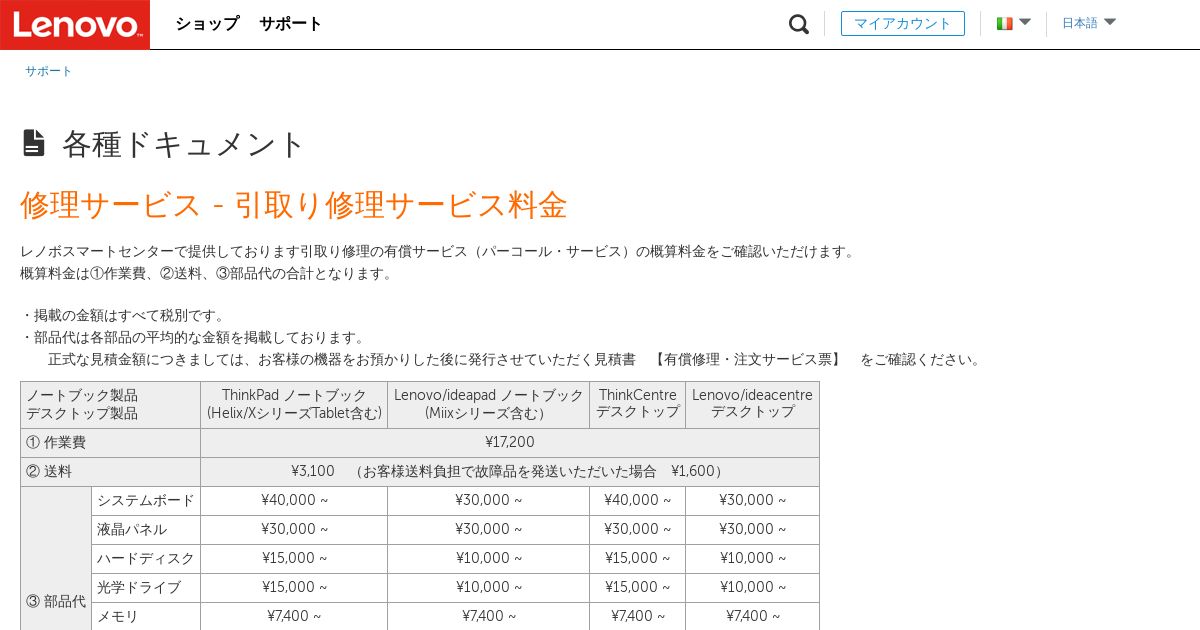Click ThinkCentre システムボード ¥40,000 cell
Screen dimensions: 1200x630
pos(637,500)
